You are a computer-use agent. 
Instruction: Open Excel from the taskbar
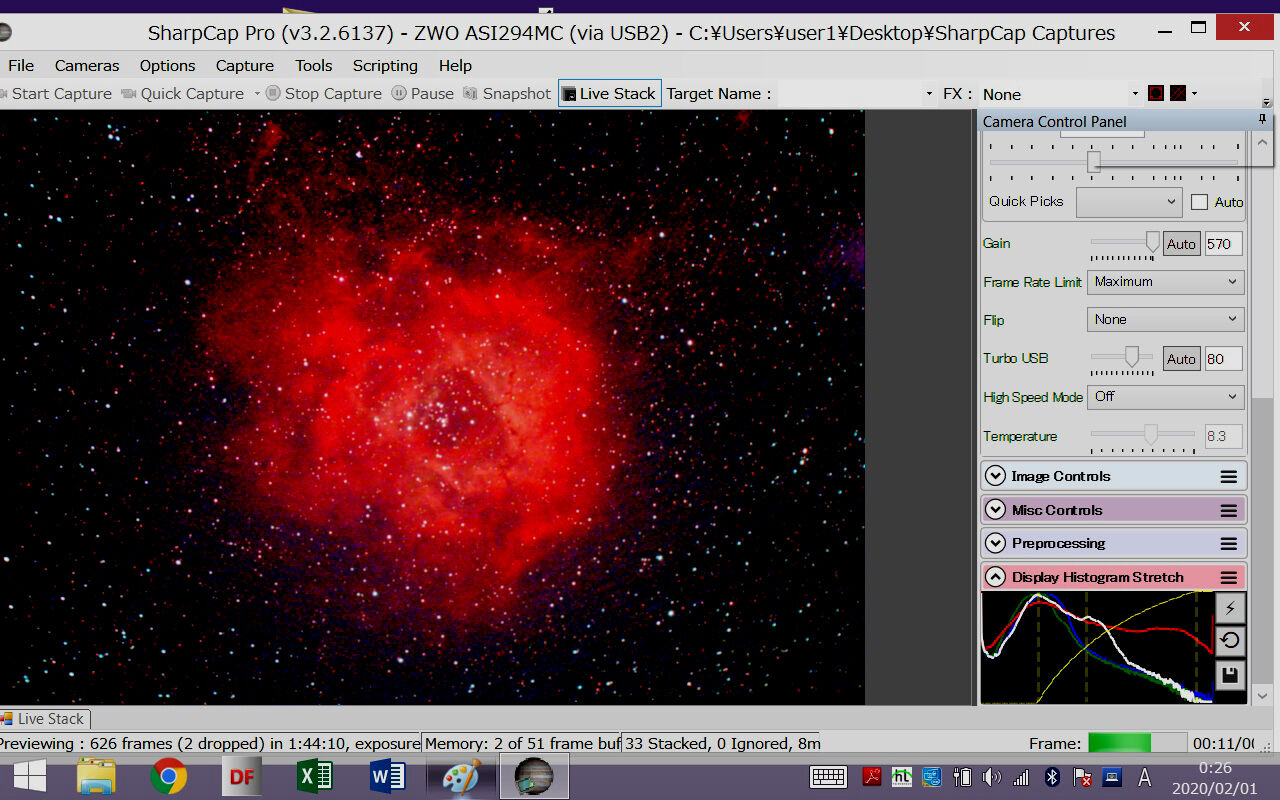point(314,776)
